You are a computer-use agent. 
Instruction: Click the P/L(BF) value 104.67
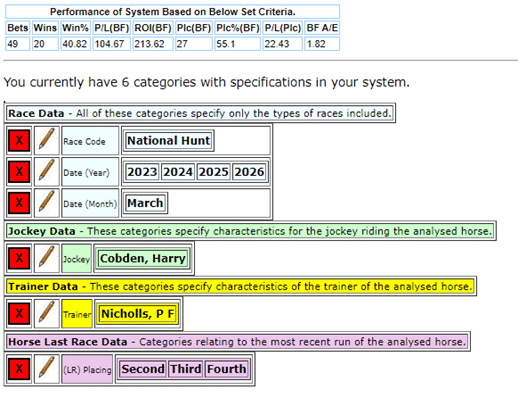coord(112,44)
